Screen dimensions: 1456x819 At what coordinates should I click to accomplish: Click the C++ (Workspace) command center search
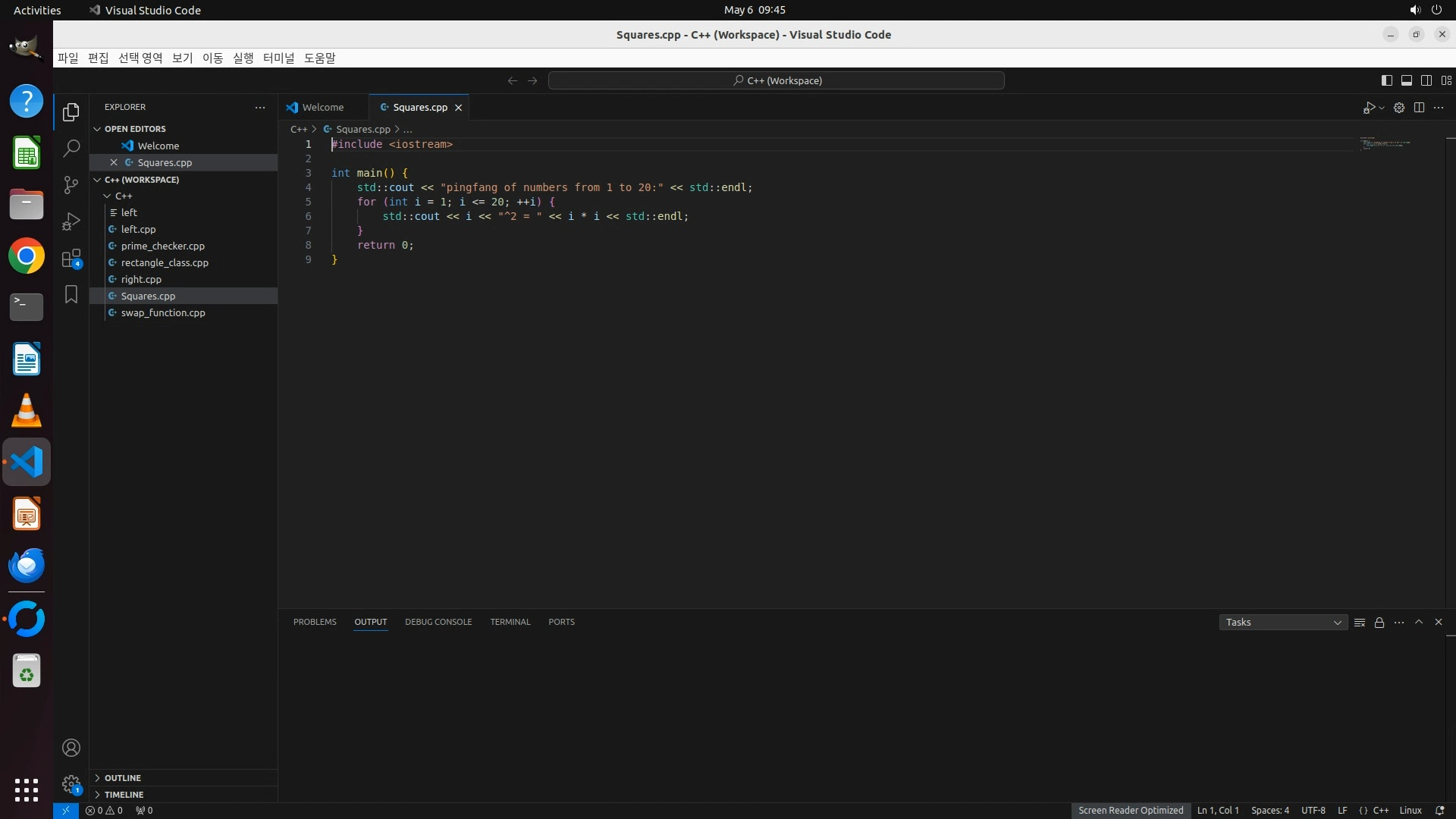(x=777, y=80)
